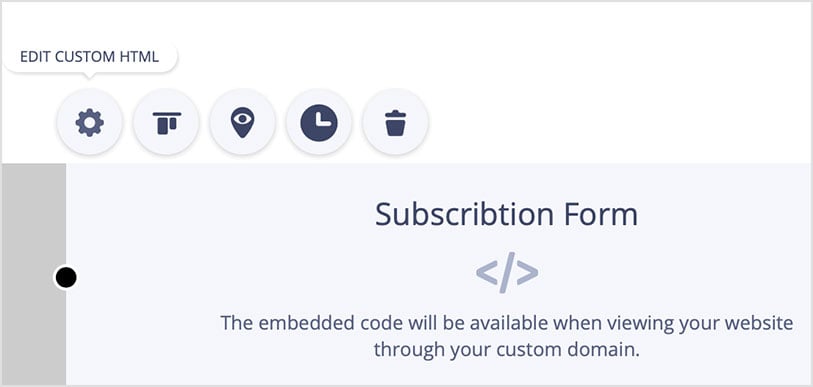Open custom HTML settings via gear icon
Image resolution: width=813 pixels, height=387 pixels.
[90, 122]
